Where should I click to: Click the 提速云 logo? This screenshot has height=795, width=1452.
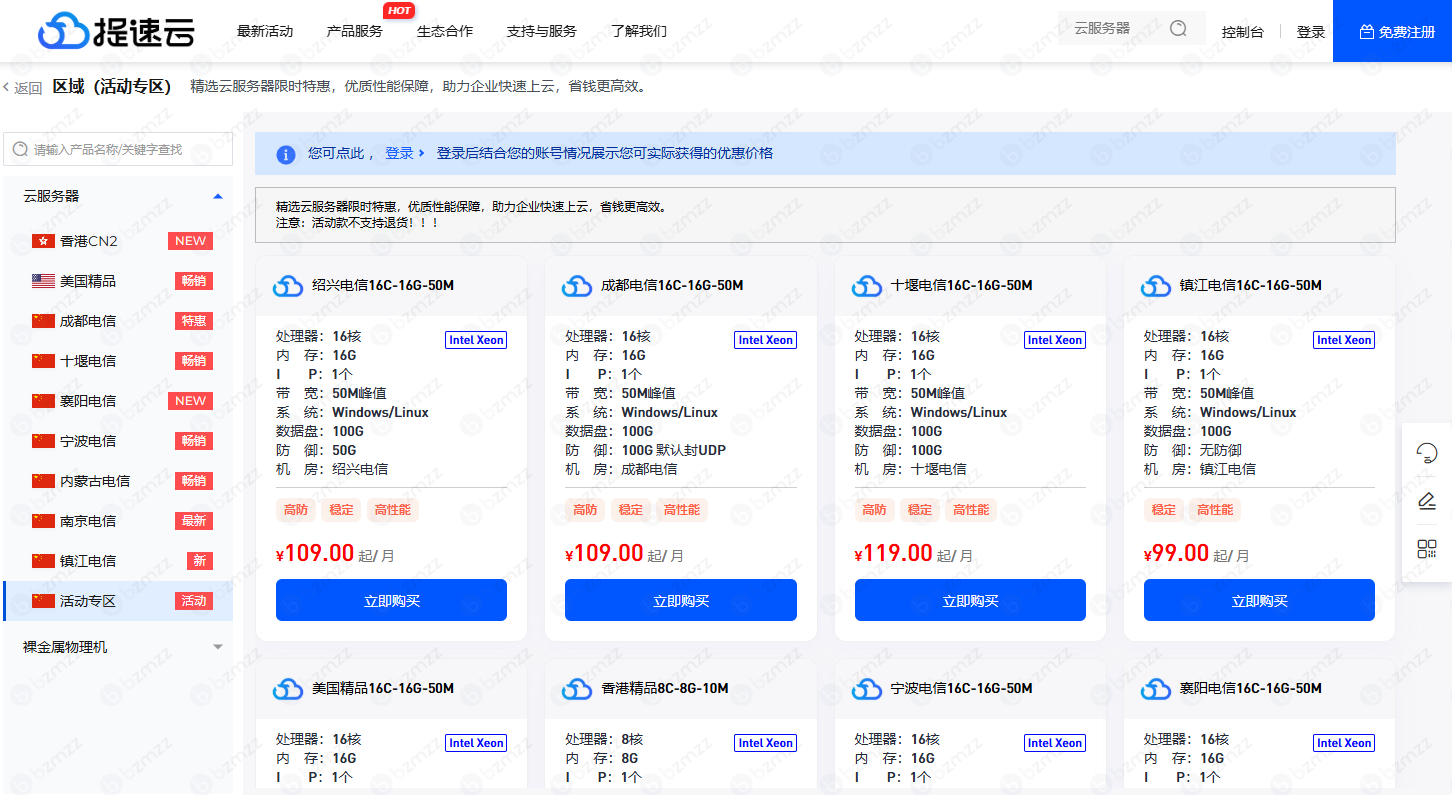tap(116, 31)
